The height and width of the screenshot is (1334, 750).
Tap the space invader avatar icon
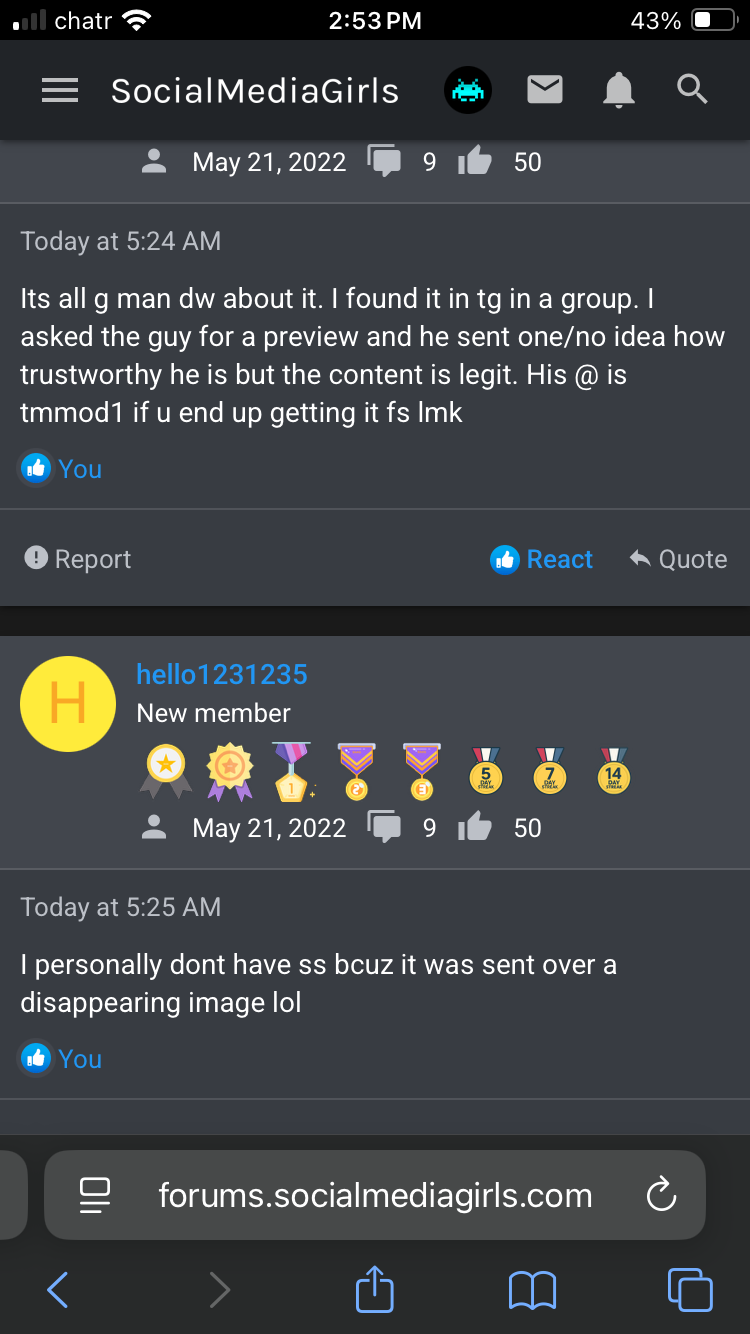click(468, 91)
